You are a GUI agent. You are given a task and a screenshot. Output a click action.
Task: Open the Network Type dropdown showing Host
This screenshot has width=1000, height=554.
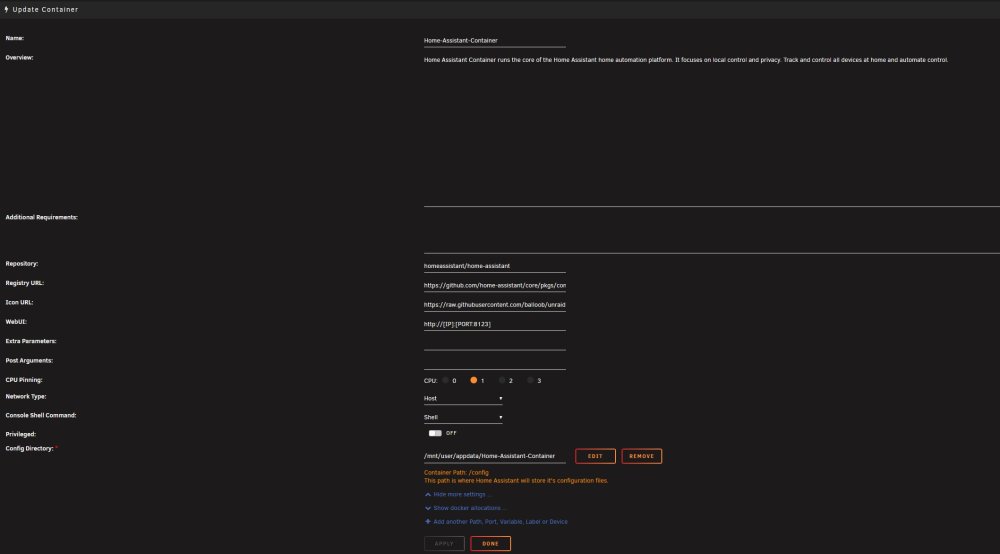(x=463, y=398)
